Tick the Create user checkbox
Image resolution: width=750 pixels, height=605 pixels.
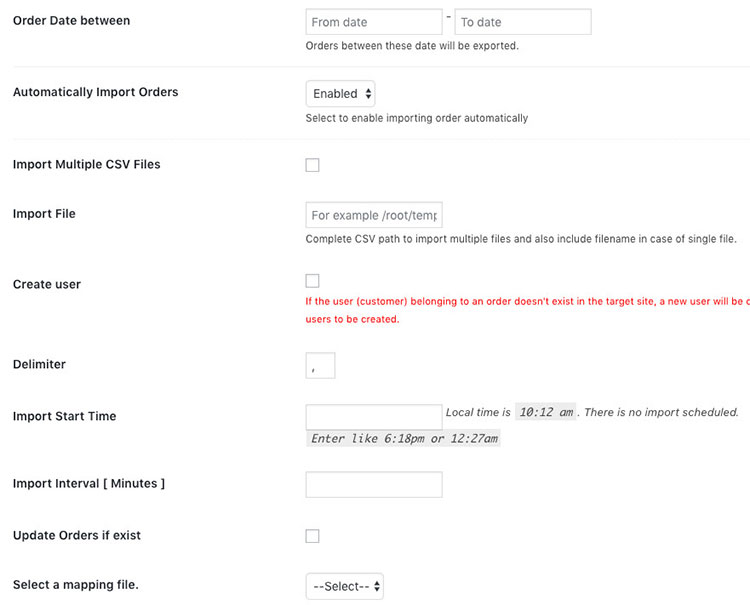(x=312, y=281)
